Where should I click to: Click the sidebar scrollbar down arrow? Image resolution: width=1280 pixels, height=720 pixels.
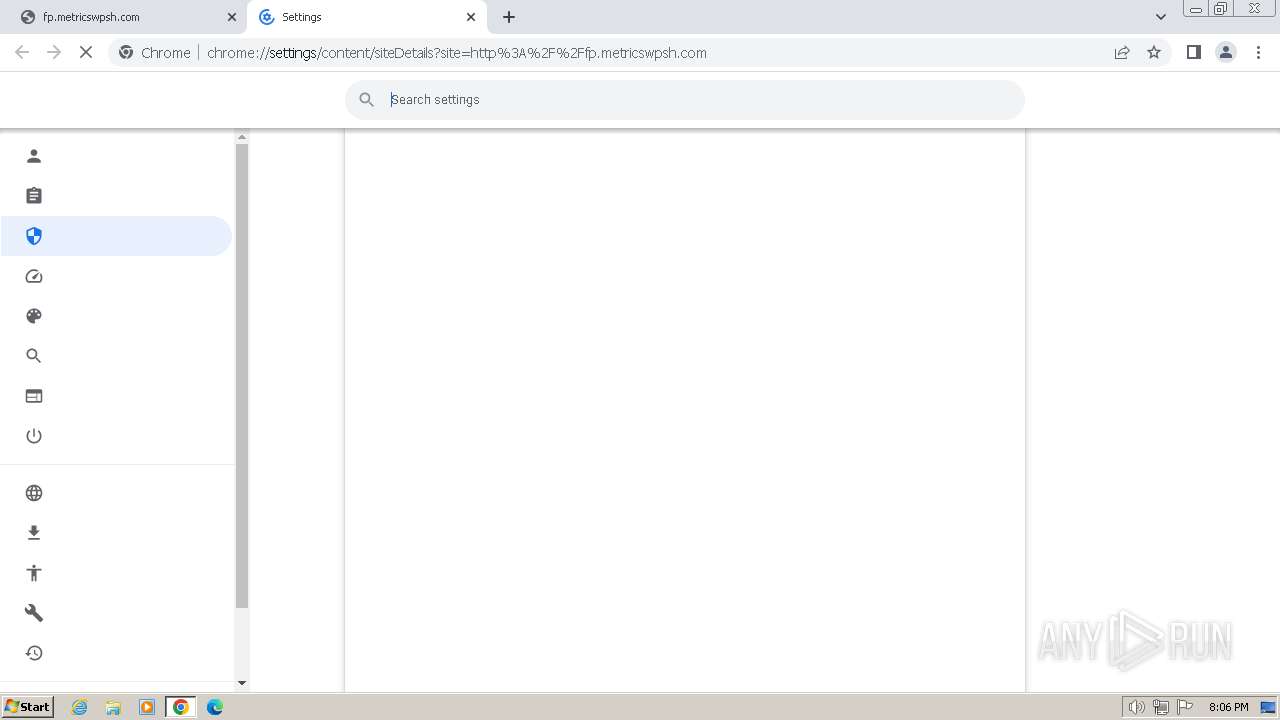[x=241, y=683]
